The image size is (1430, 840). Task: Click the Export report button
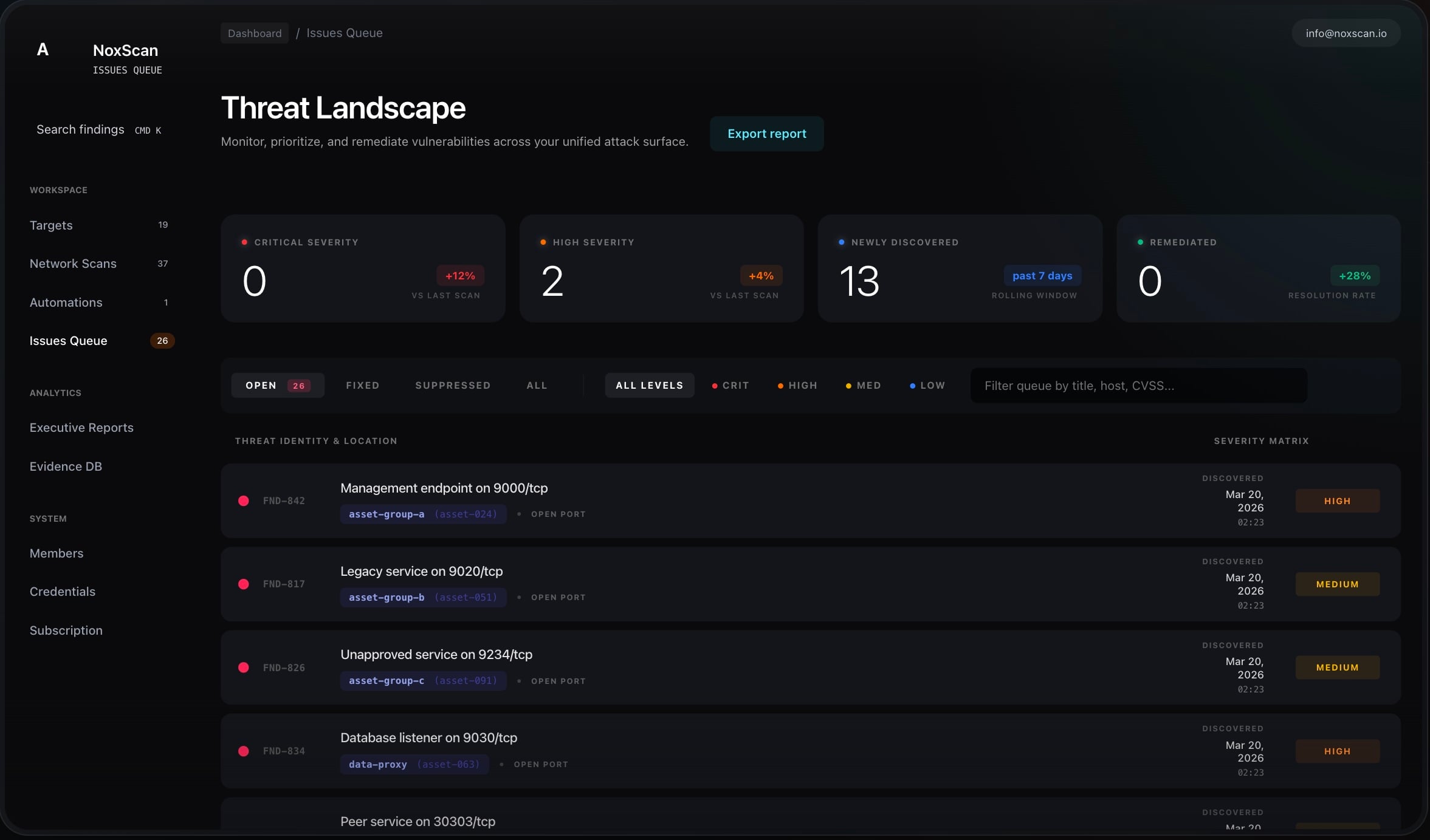(x=766, y=134)
